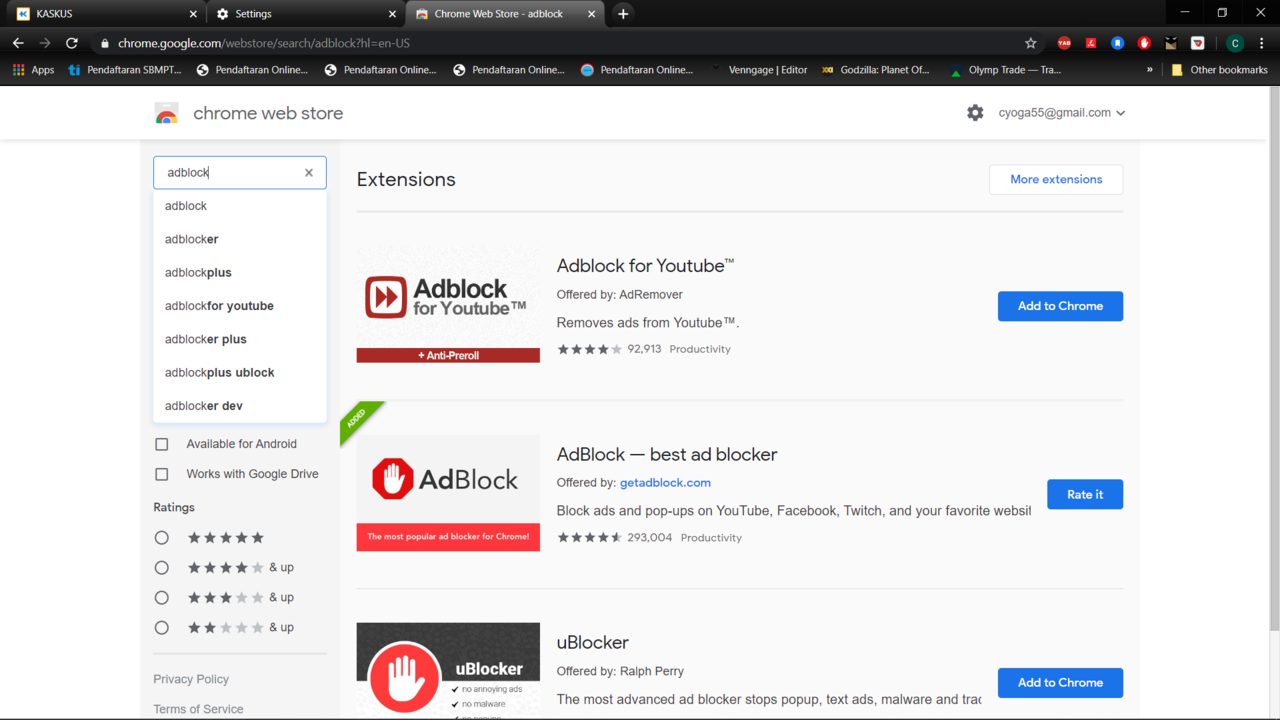Open the Adblock for Youtube title
This screenshot has height=720, width=1280.
click(646, 266)
